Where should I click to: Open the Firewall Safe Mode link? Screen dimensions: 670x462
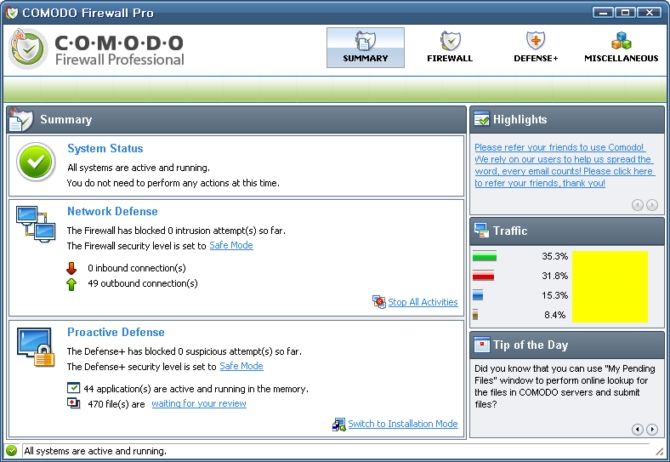pos(231,245)
